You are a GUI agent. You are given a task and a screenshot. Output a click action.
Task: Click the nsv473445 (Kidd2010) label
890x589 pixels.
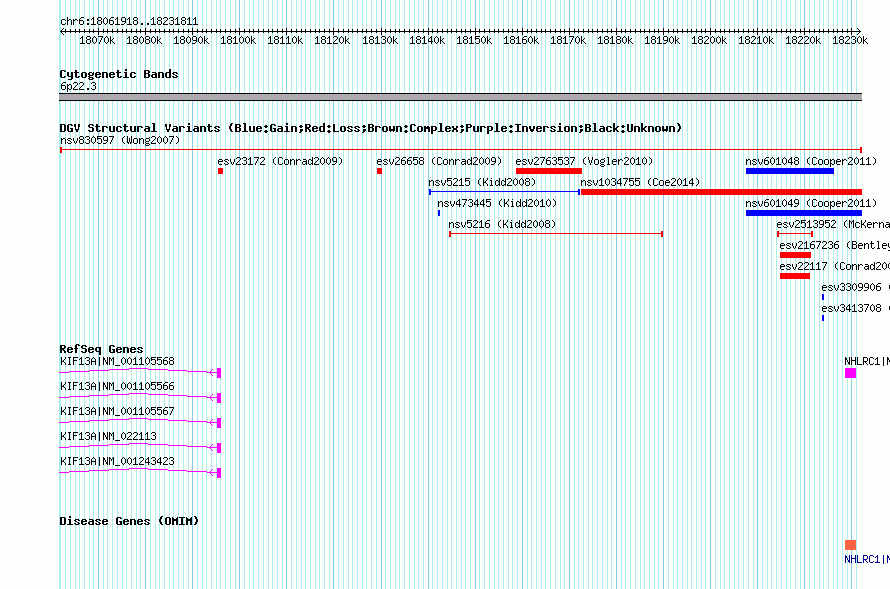pos(497,203)
